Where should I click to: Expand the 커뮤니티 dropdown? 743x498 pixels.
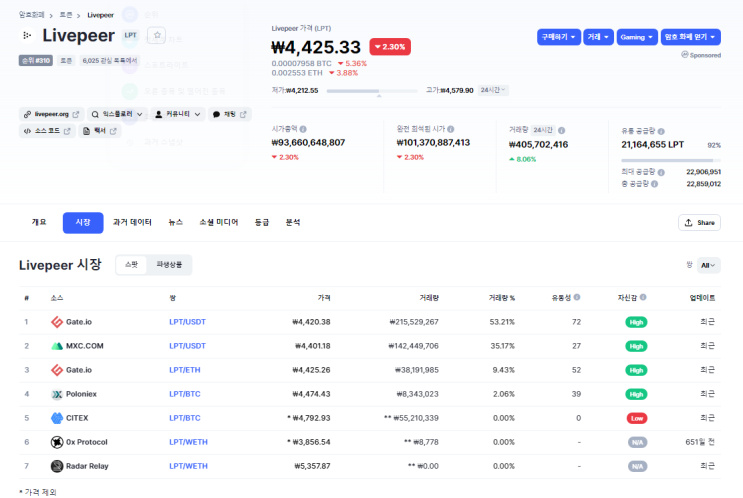click(x=178, y=114)
